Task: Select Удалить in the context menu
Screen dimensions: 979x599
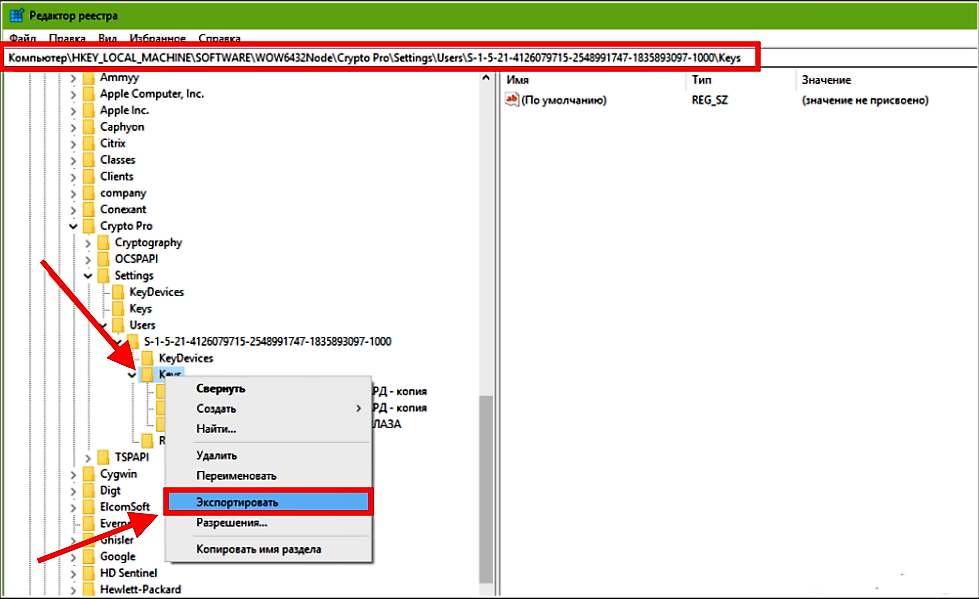Action: [217, 456]
